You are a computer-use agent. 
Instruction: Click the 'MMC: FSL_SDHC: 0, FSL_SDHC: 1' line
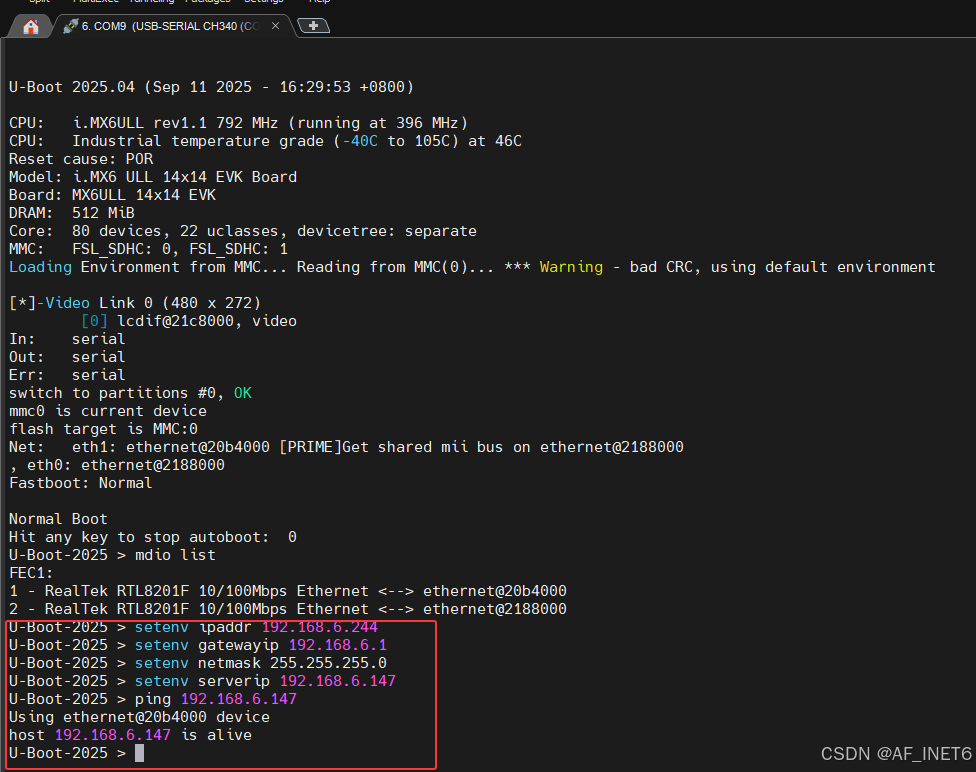click(148, 249)
